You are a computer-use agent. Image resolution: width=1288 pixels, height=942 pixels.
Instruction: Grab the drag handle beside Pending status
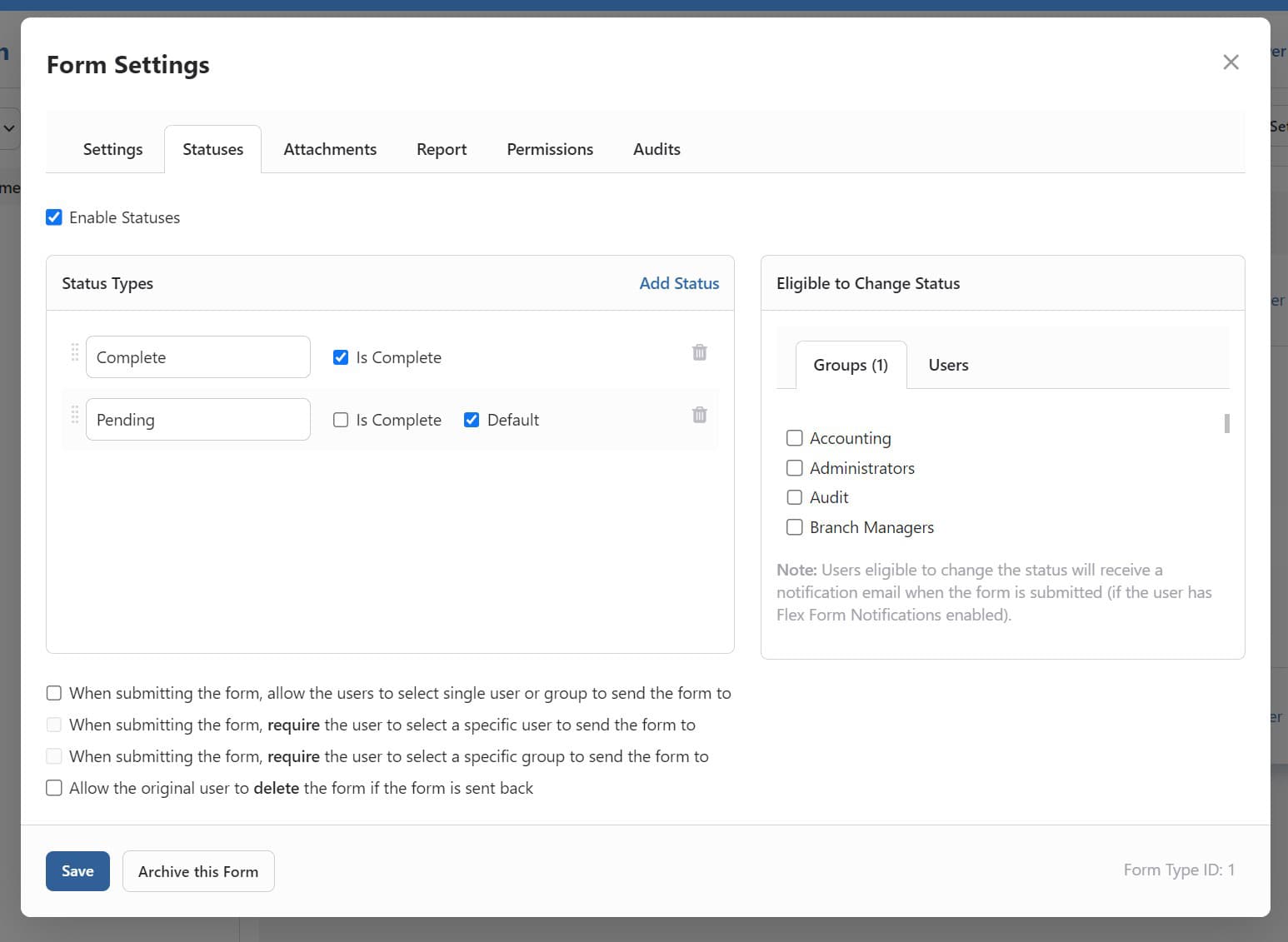74,415
